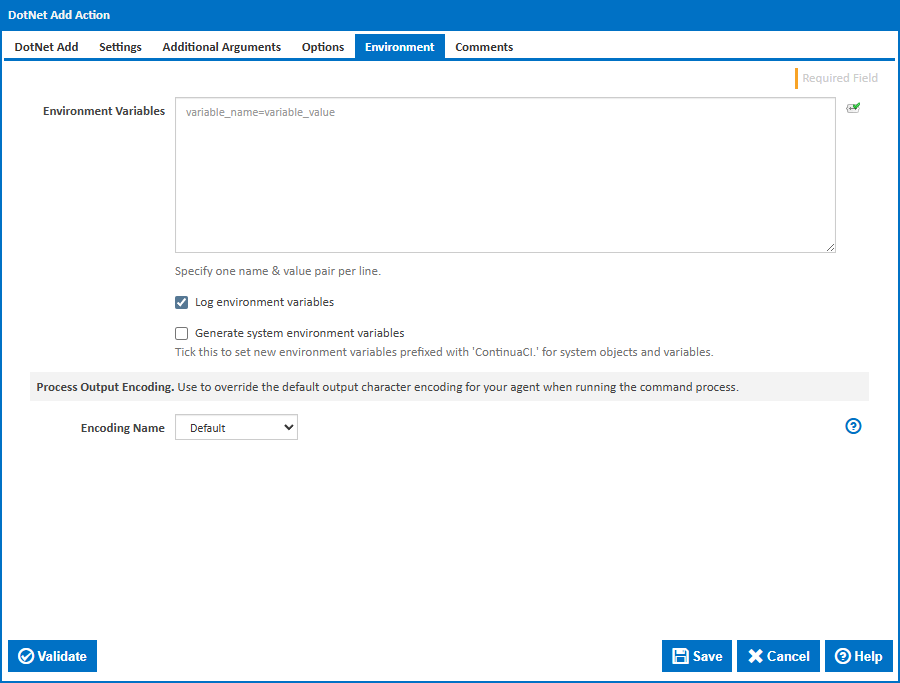Viewport: 900px width, 683px height.
Task: Enable Generate system environment variables
Action: coord(181,333)
